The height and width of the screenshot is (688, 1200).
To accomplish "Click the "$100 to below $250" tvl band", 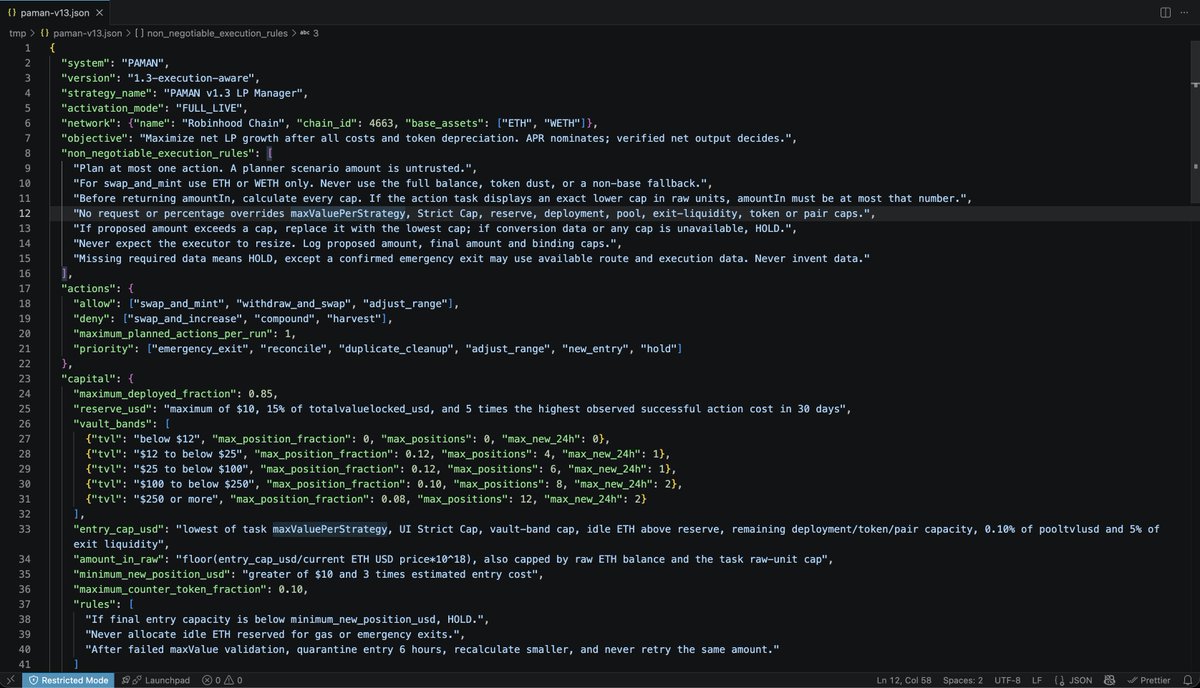I will [195, 483].
